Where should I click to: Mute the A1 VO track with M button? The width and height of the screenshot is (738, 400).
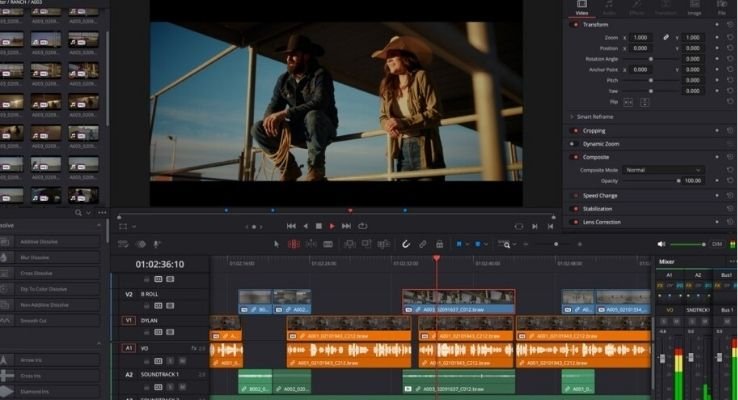click(183, 361)
